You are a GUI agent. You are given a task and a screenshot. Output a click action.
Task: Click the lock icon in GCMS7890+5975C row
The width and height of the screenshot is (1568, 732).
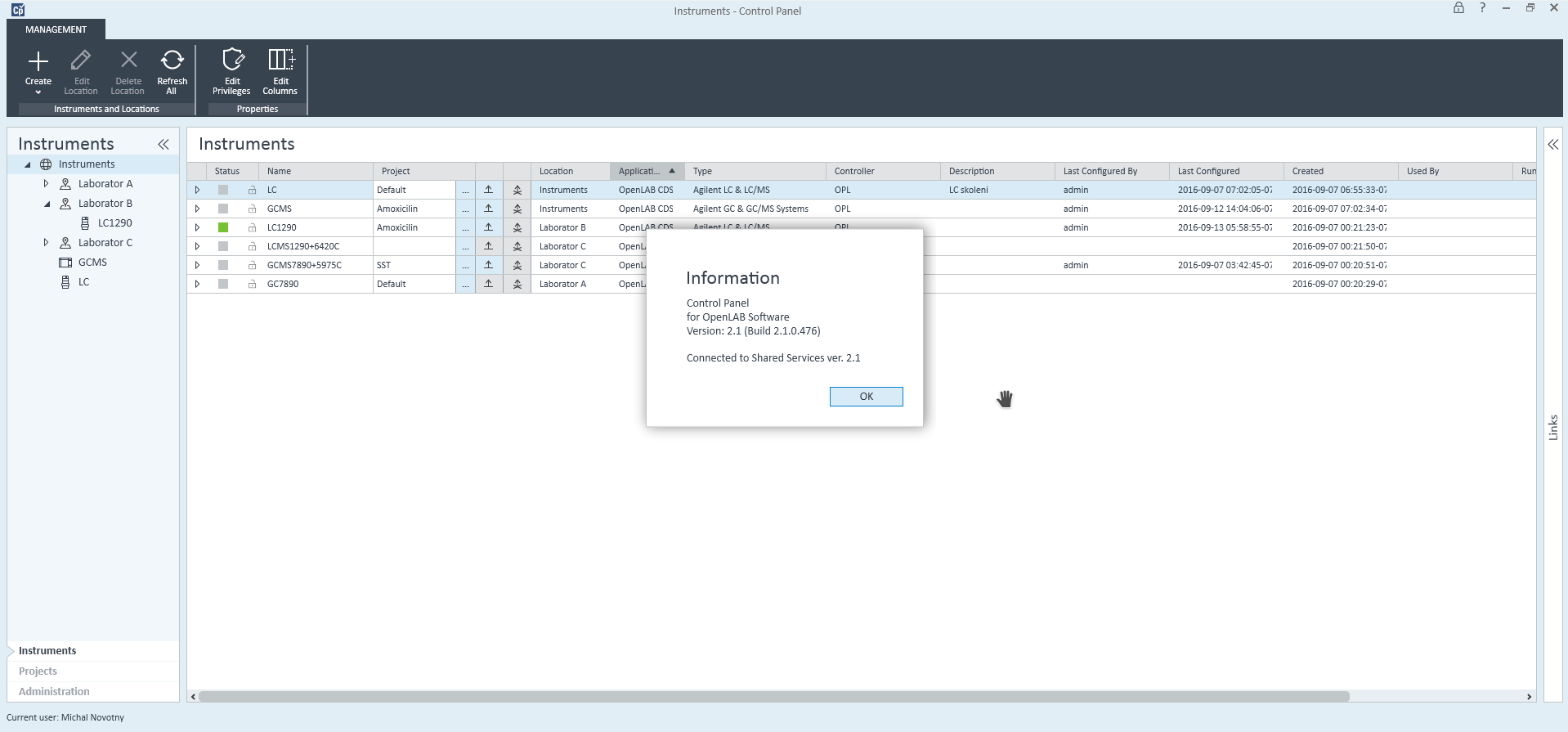(x=253, y=265)
